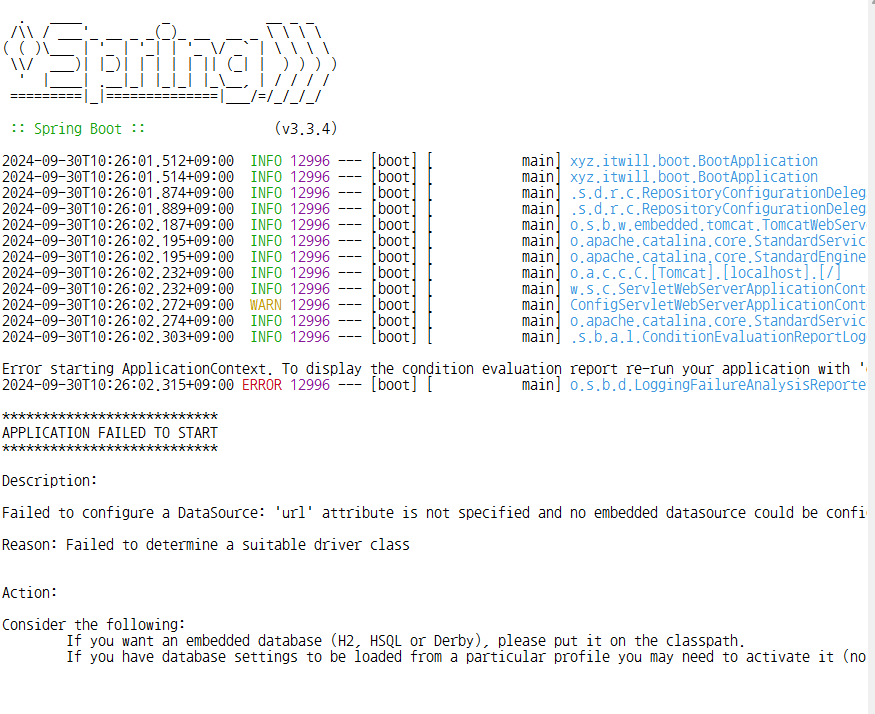Viewport: 875px width, 714px height.
Task: Click the 'Action:' label
Action: (30, 593)
